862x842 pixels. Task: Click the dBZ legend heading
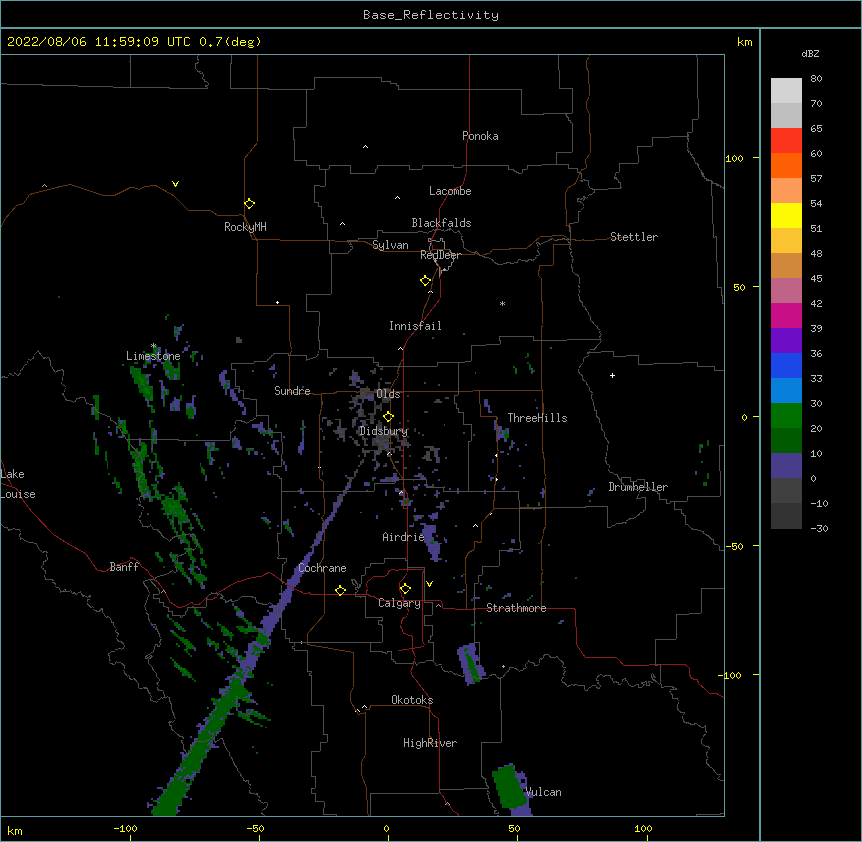pyautogui.click(x=810, y=54)
